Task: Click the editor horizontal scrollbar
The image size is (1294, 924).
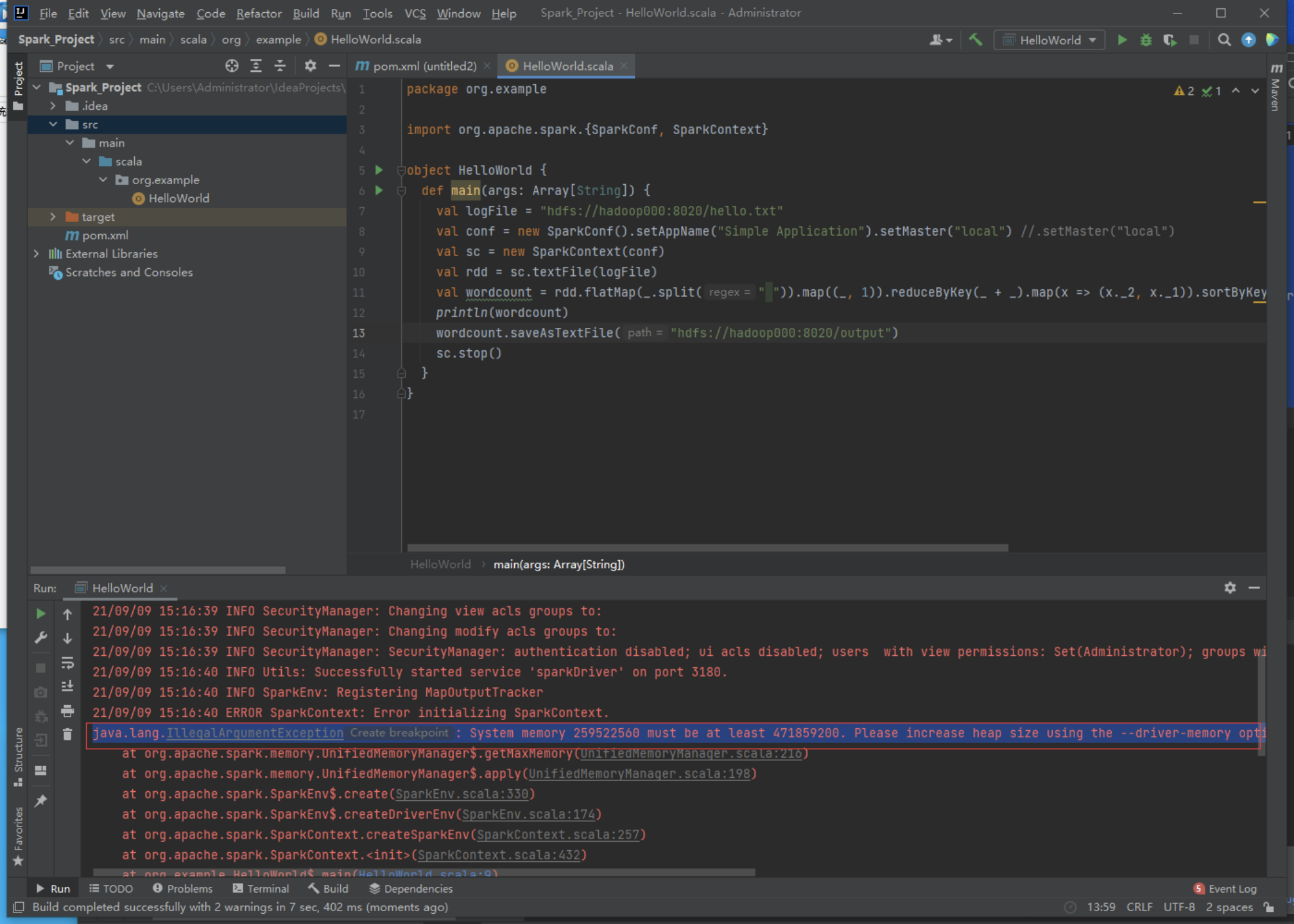Action: 707,548
